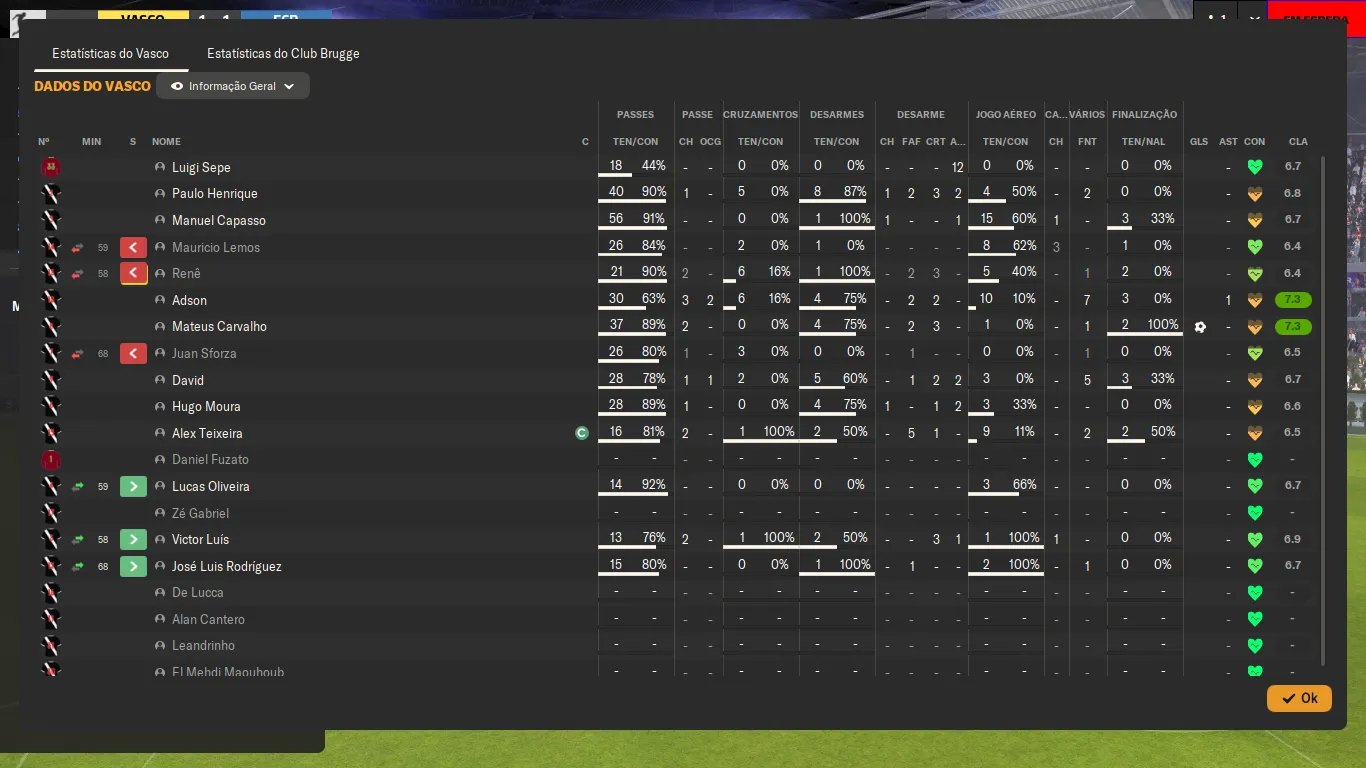The width and height of the screenshot is (1366, 768).
Task: Open player Adson
Action: 189,300
